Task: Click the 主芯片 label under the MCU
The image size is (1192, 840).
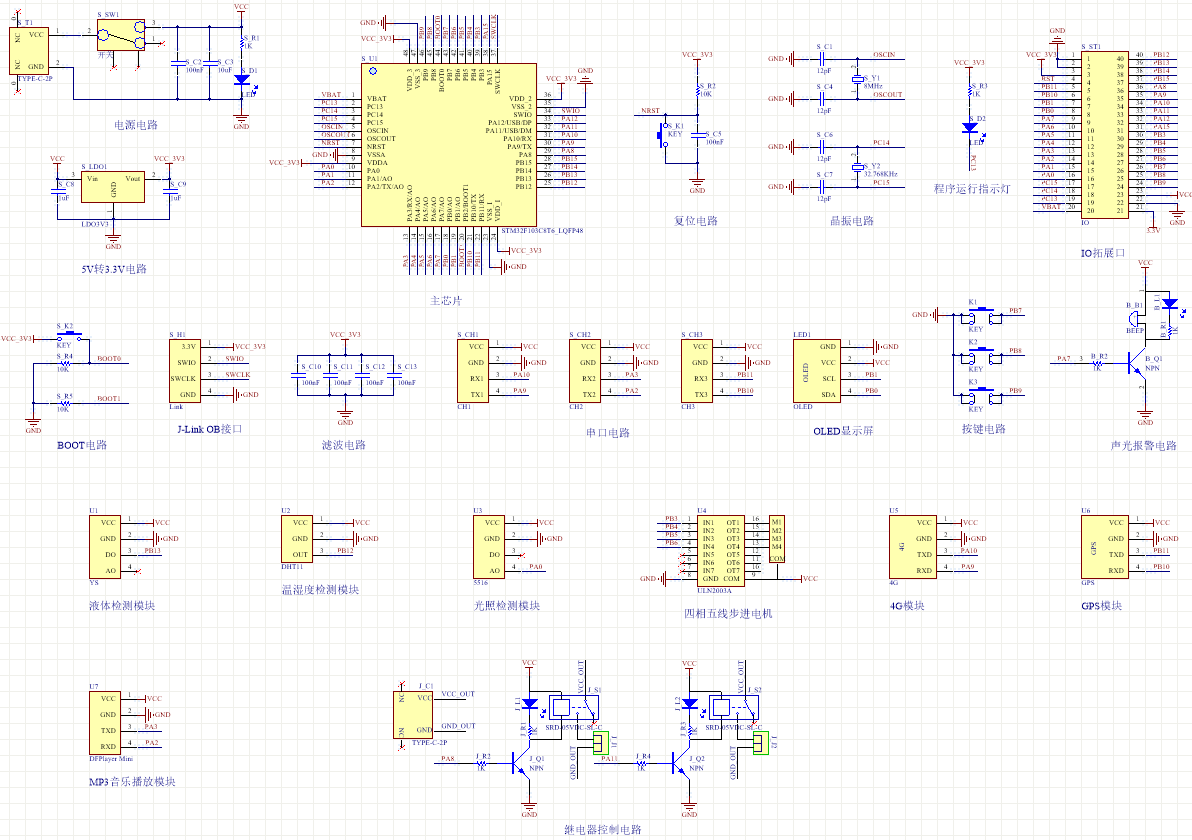Action: click(x=445, y=301)
